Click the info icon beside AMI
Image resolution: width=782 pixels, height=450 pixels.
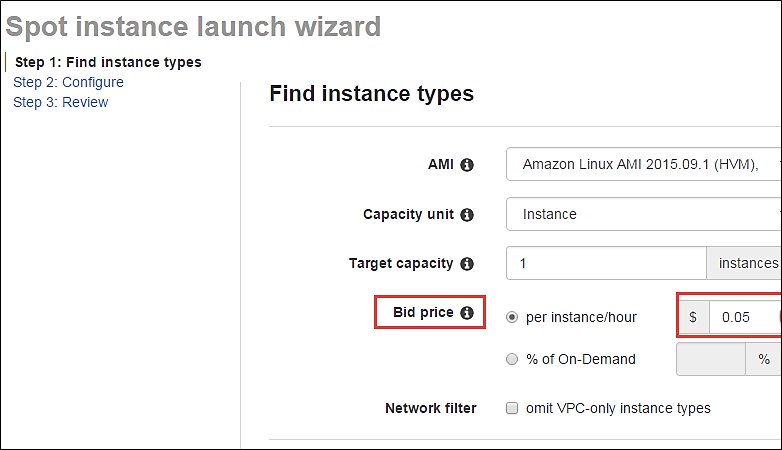click(467, 164)
